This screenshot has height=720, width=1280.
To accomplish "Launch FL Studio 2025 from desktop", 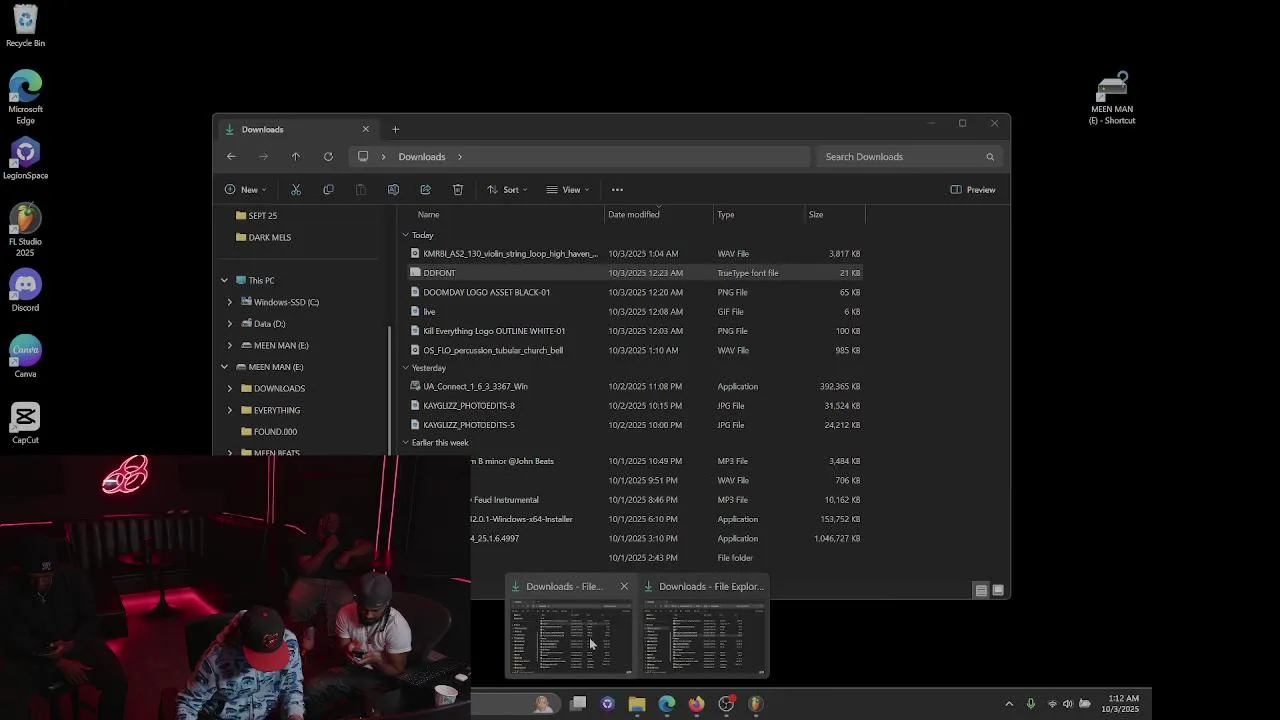I will coord(25,230).
